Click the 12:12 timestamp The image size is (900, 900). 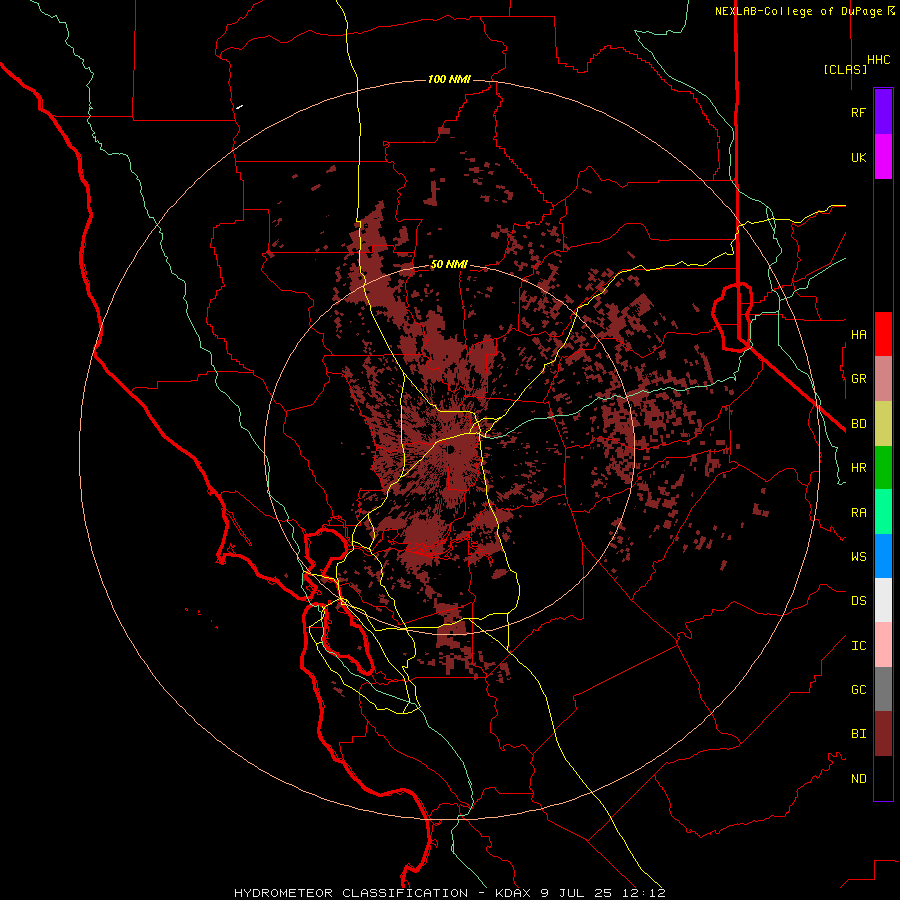(643, 893)
